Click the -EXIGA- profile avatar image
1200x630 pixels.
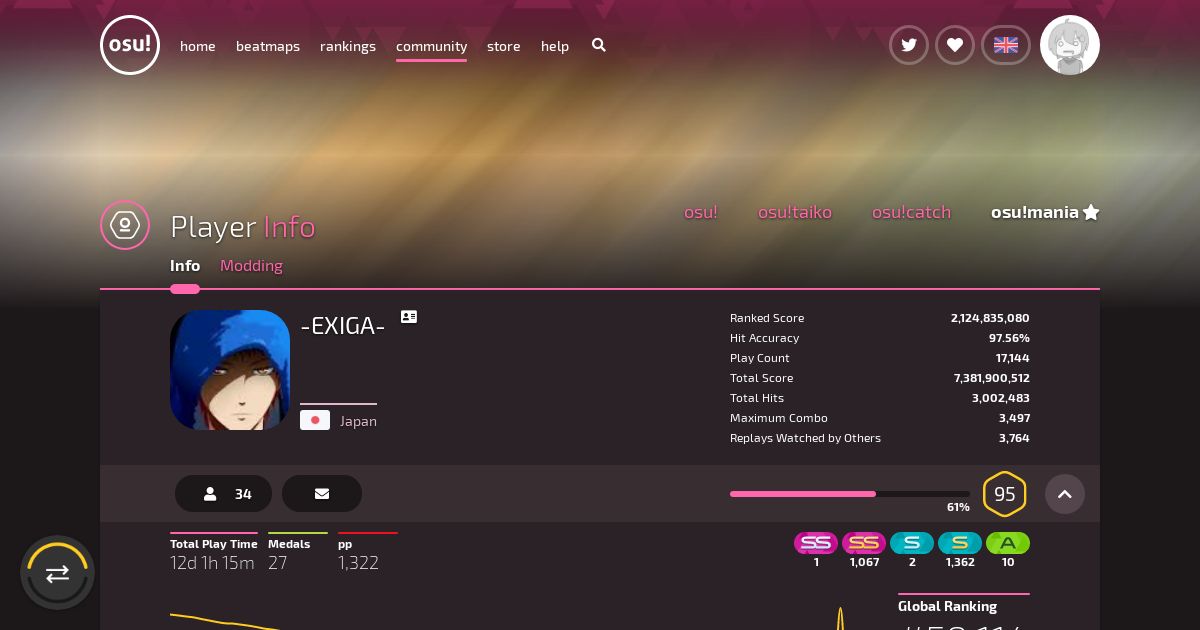click(x=230, y=370)
